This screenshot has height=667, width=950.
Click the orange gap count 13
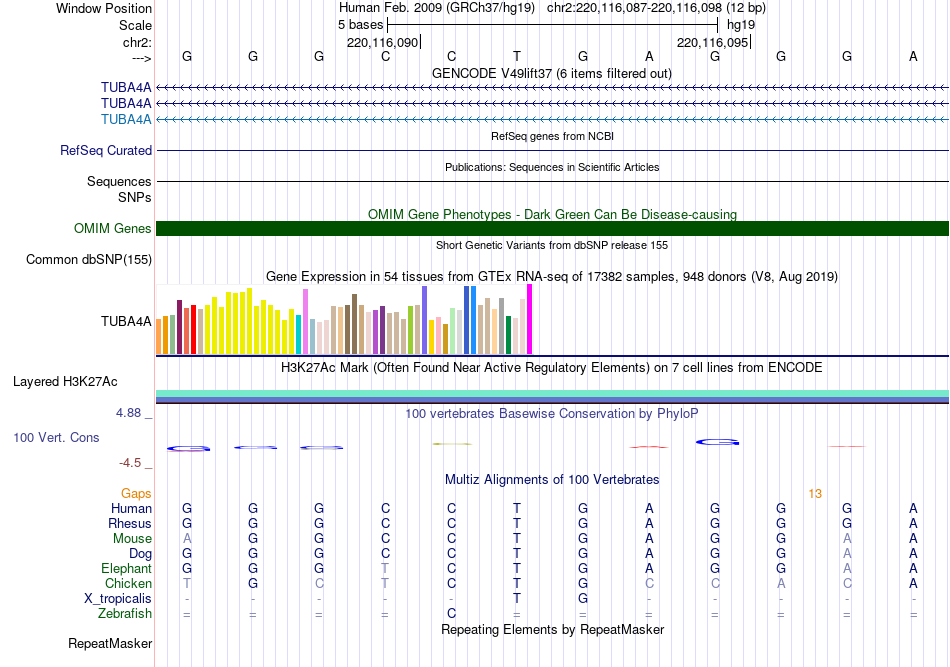point(815,494)
